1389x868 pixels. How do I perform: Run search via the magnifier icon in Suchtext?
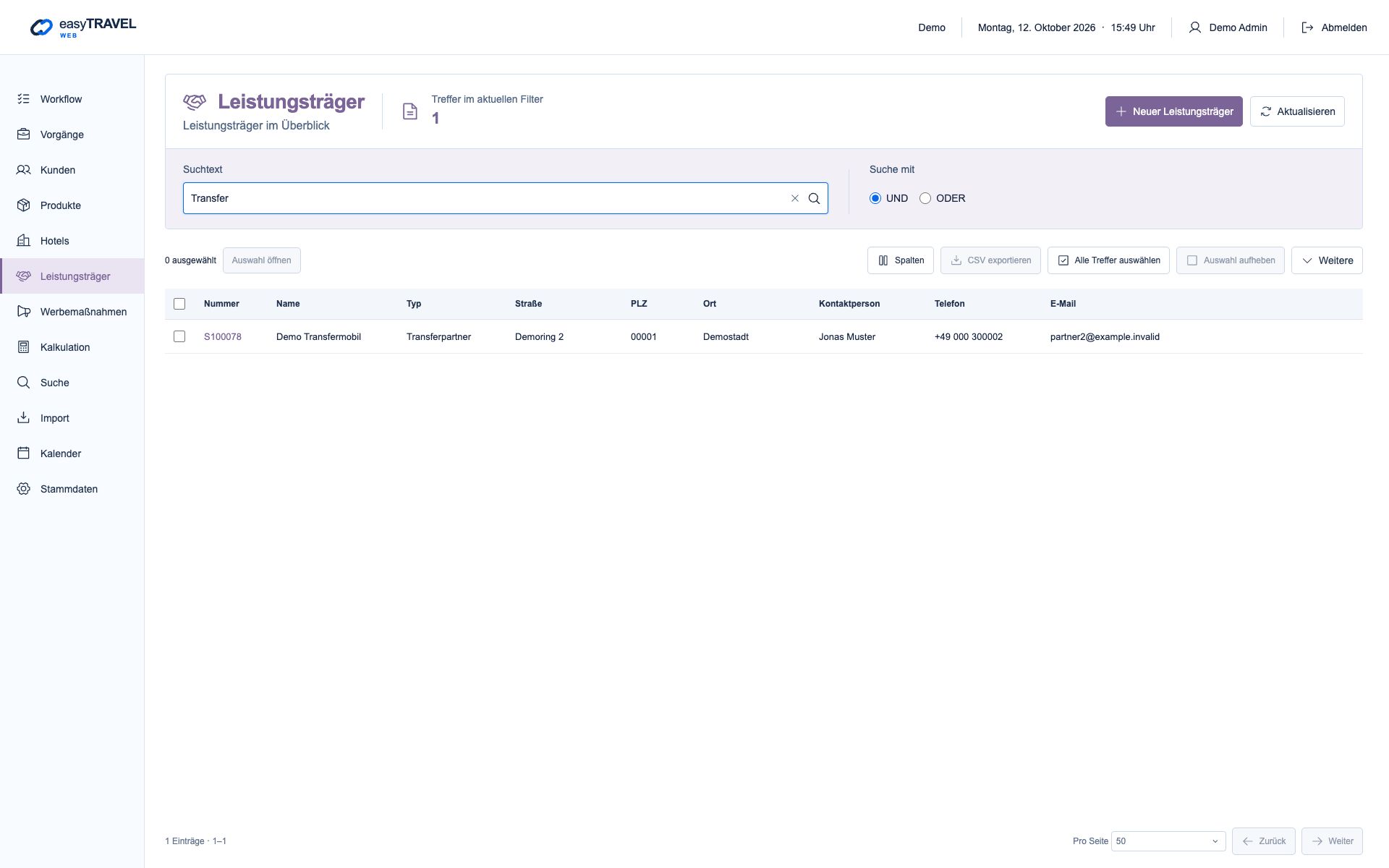814,198
